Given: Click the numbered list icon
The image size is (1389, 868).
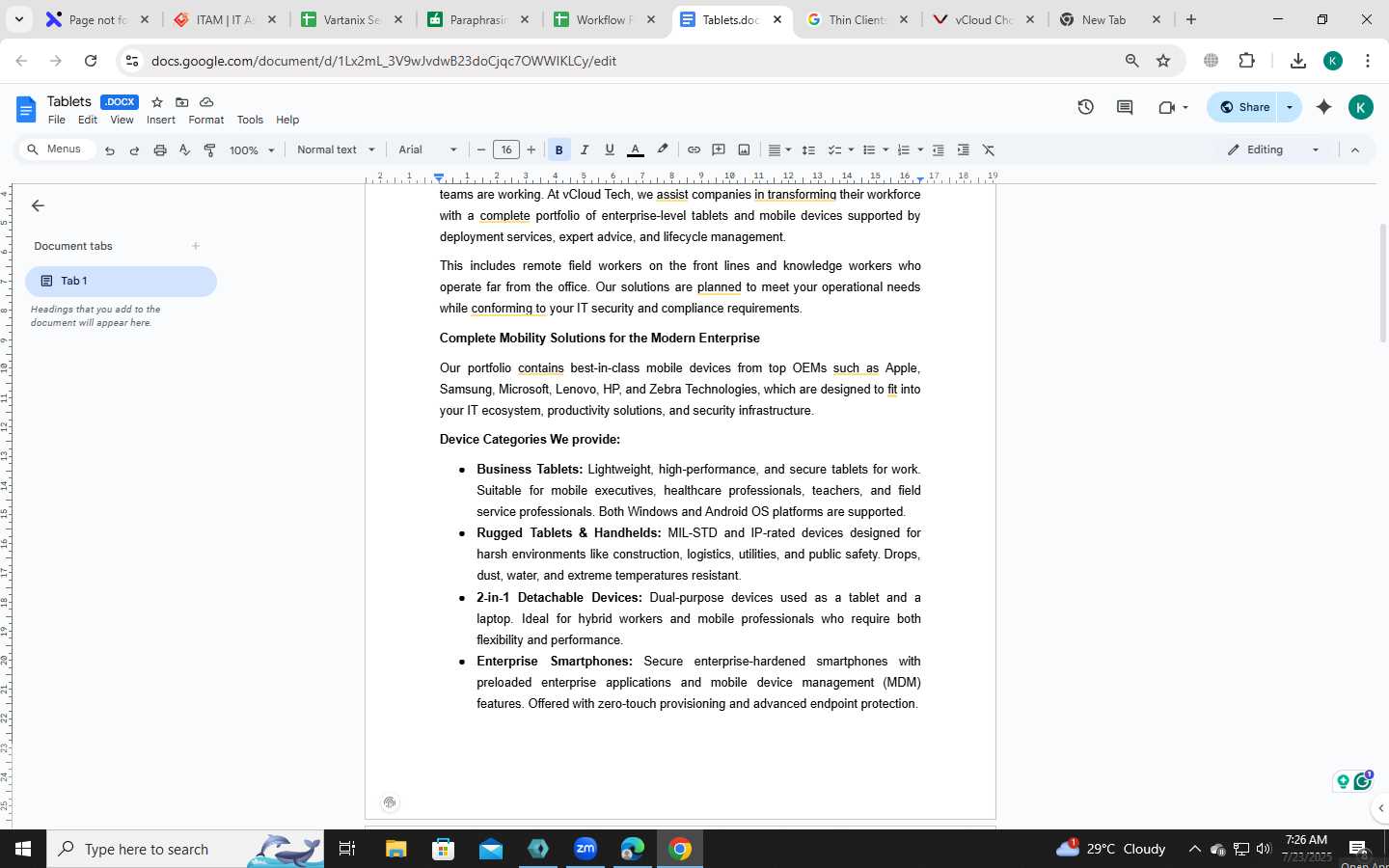Looking at the screenshot, I should 903,150.
